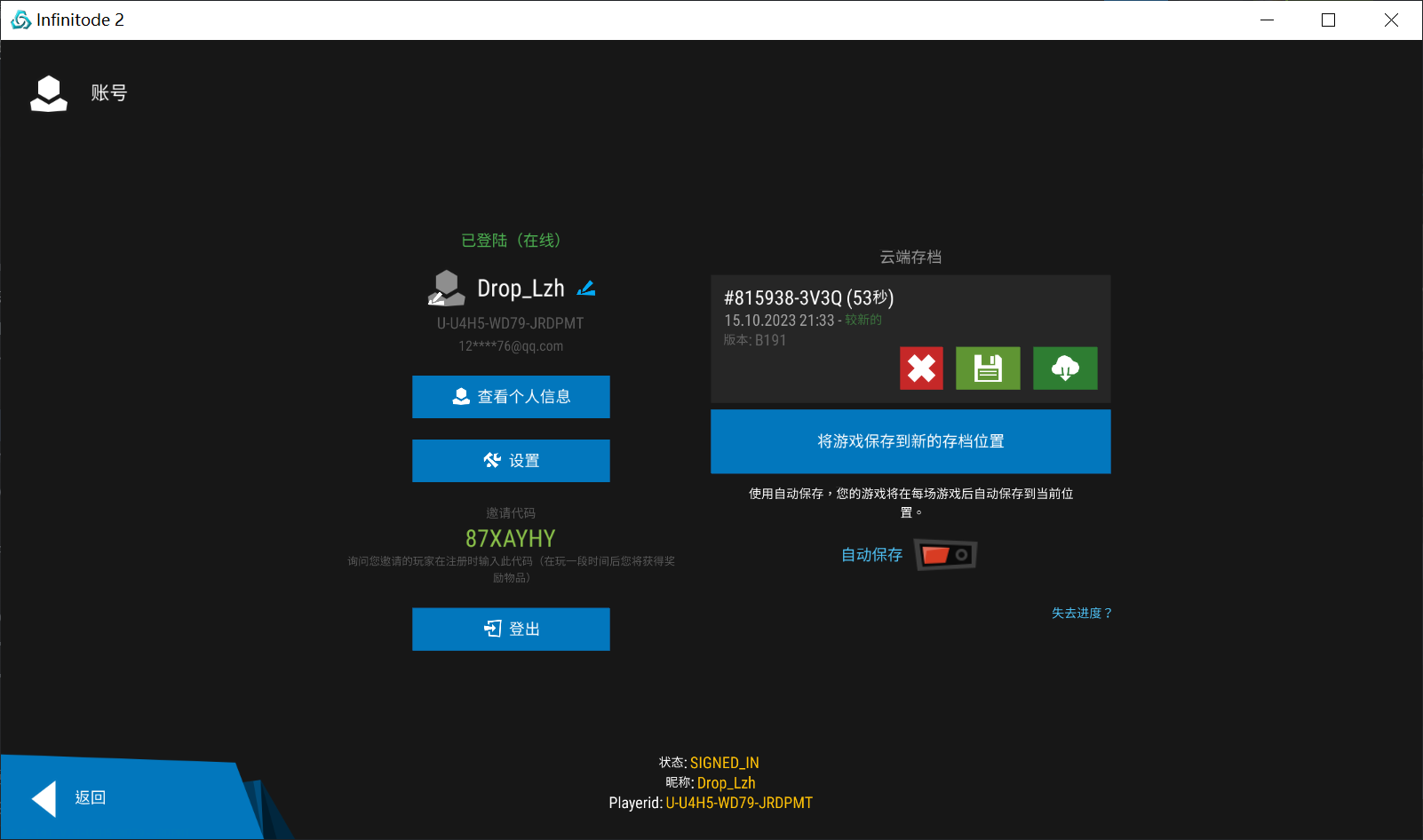Screen dimensions: 1423x840
Task: Maximize the Infinitode 2 window
Action: pyautogui.click(x=1329, y=20)
